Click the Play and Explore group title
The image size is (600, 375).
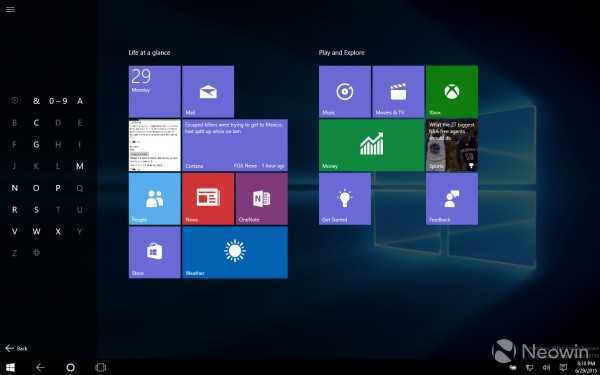coord(342,53)
